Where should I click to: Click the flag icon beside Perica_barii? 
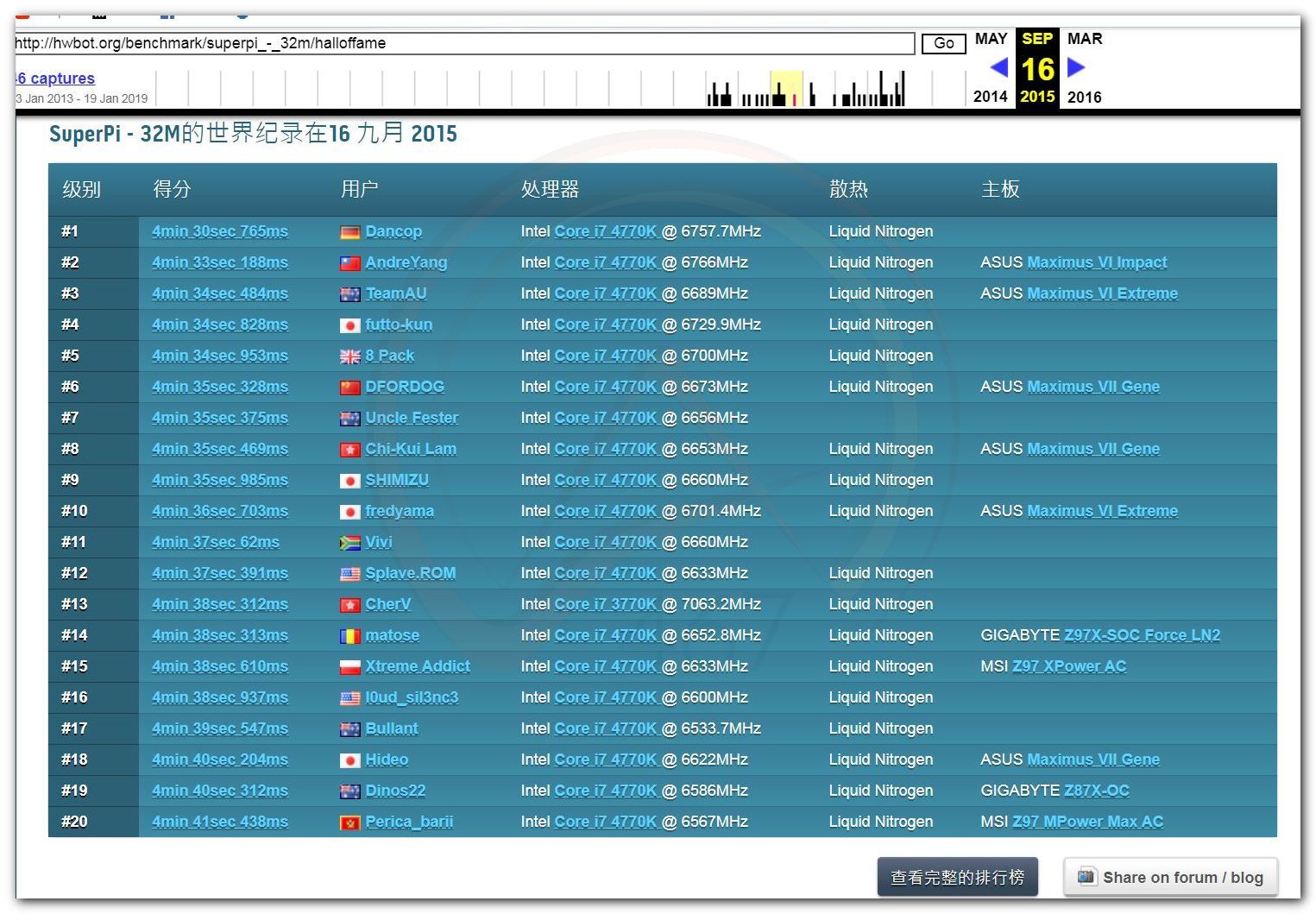tap(349, 823)
